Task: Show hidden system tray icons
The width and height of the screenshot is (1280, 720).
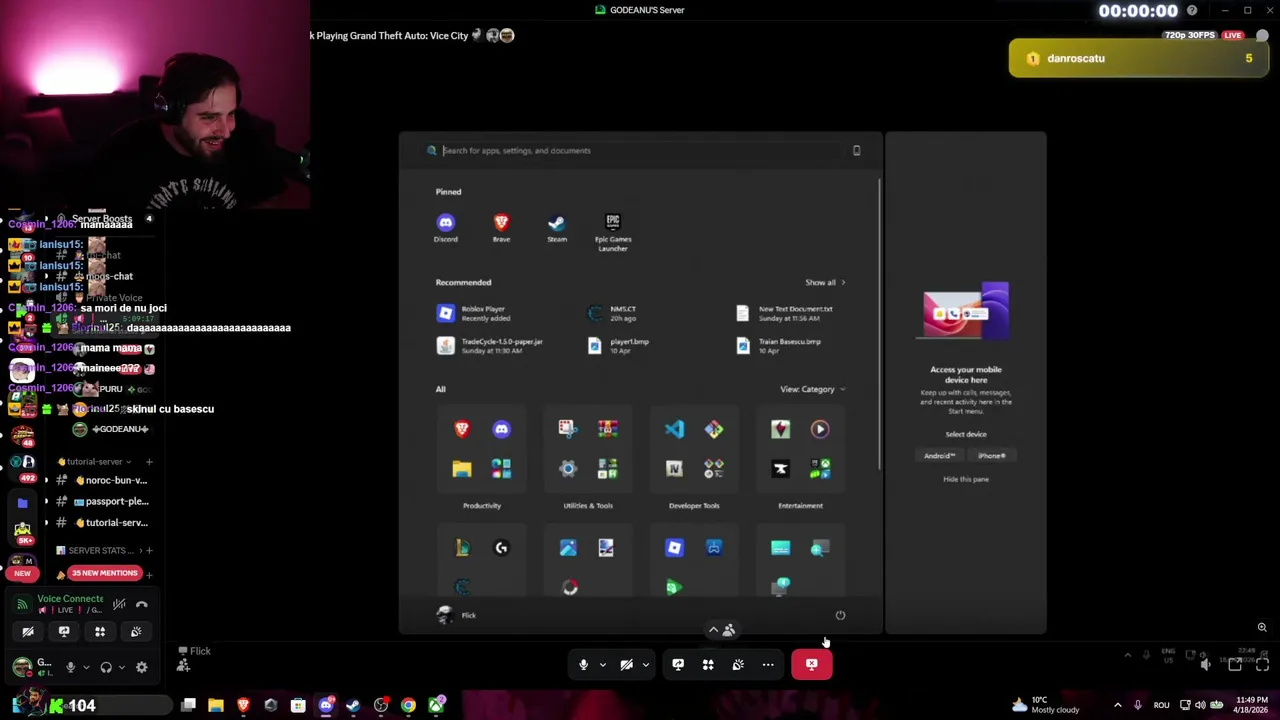Action: (1118, 705)
